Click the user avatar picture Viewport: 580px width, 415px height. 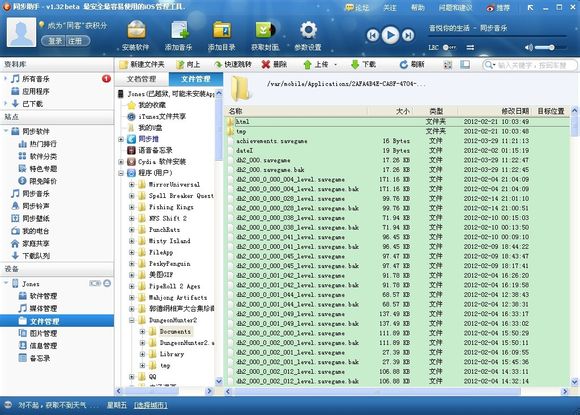tap(21, 33)
